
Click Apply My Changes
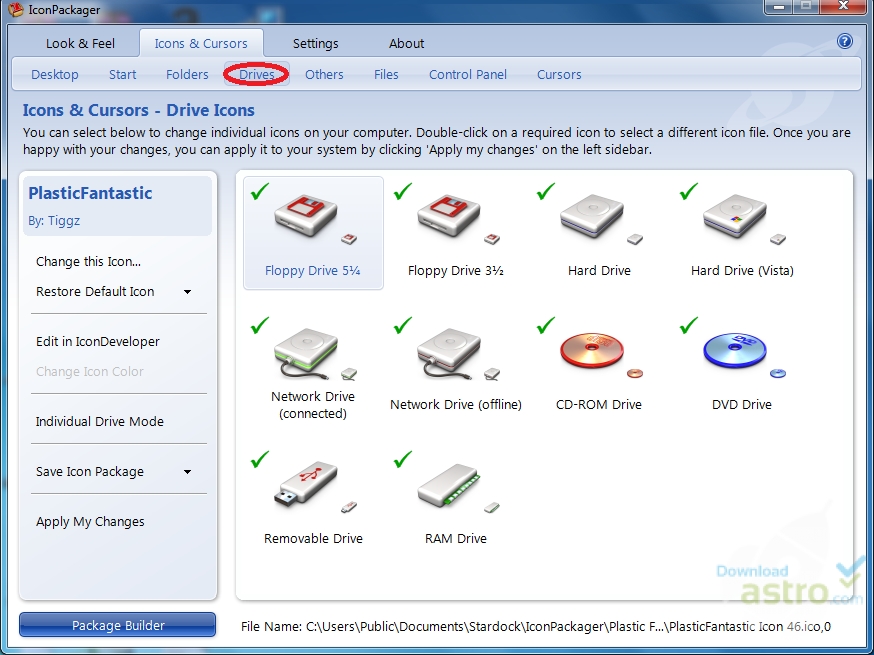click(89, 521)
